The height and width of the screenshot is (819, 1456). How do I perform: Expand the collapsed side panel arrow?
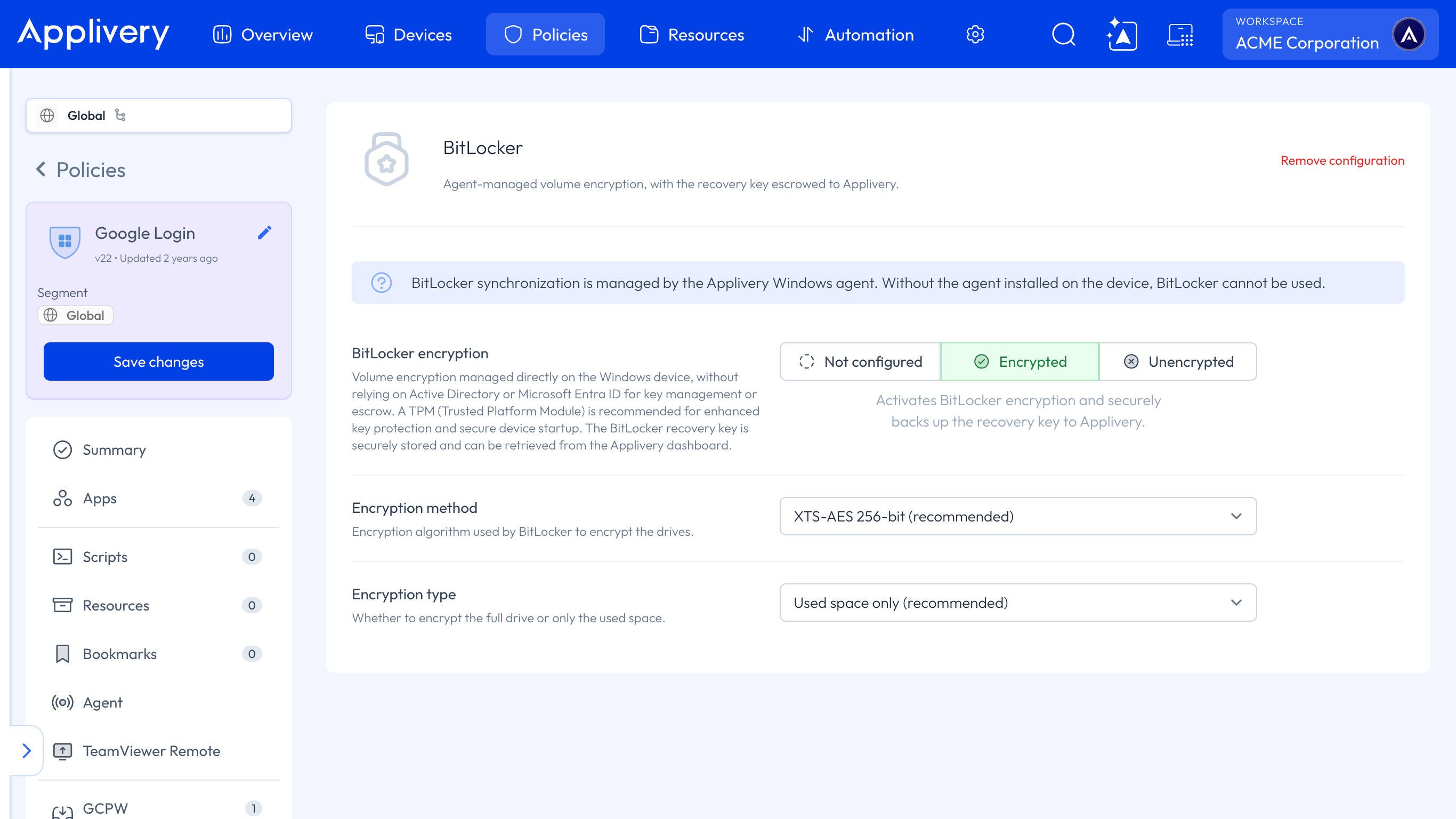pyautogui.click(x=26, y=751)
